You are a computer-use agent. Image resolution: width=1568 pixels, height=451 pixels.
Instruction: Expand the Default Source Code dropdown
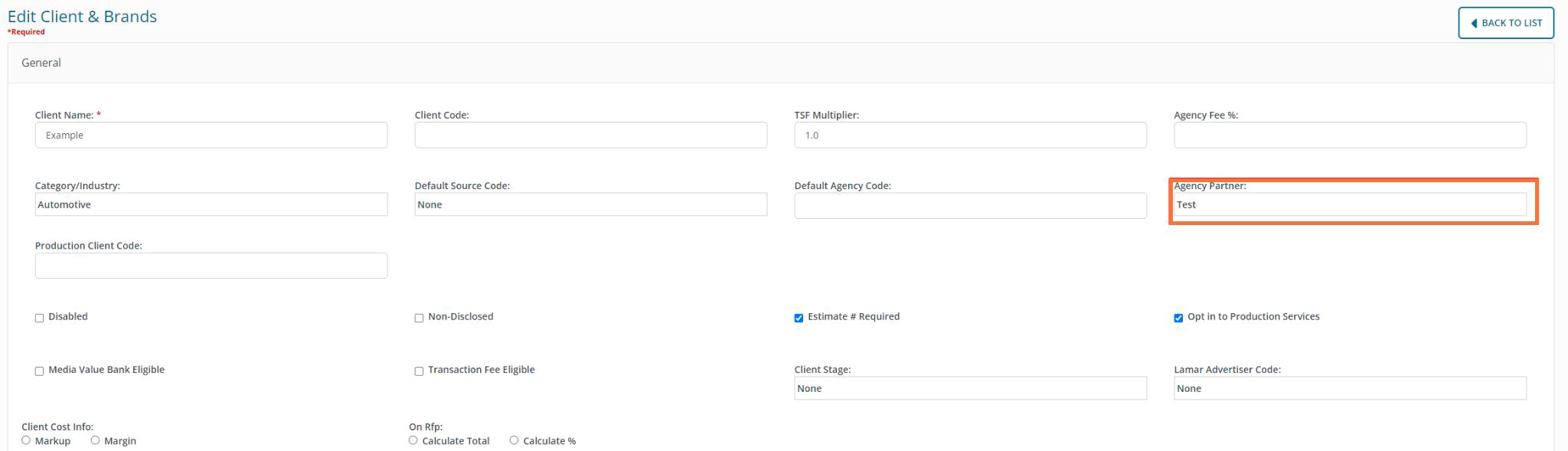(590, 204)
